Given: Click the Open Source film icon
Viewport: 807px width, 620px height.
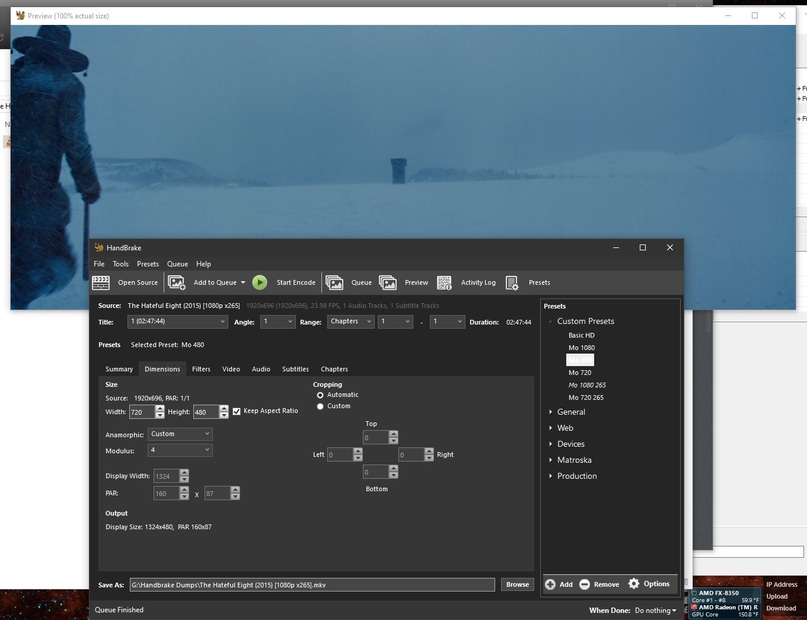Looking at the screenshot, I should 100,283.
